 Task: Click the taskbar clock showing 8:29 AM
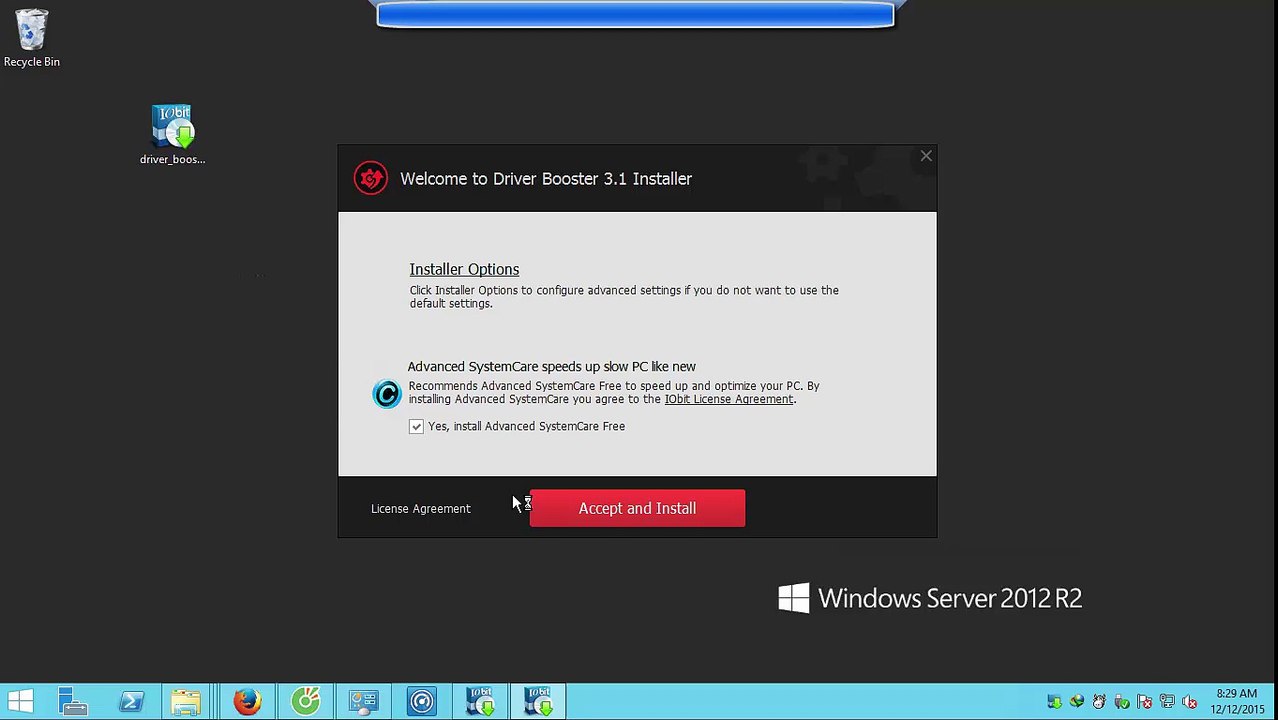coord(1237,702)
